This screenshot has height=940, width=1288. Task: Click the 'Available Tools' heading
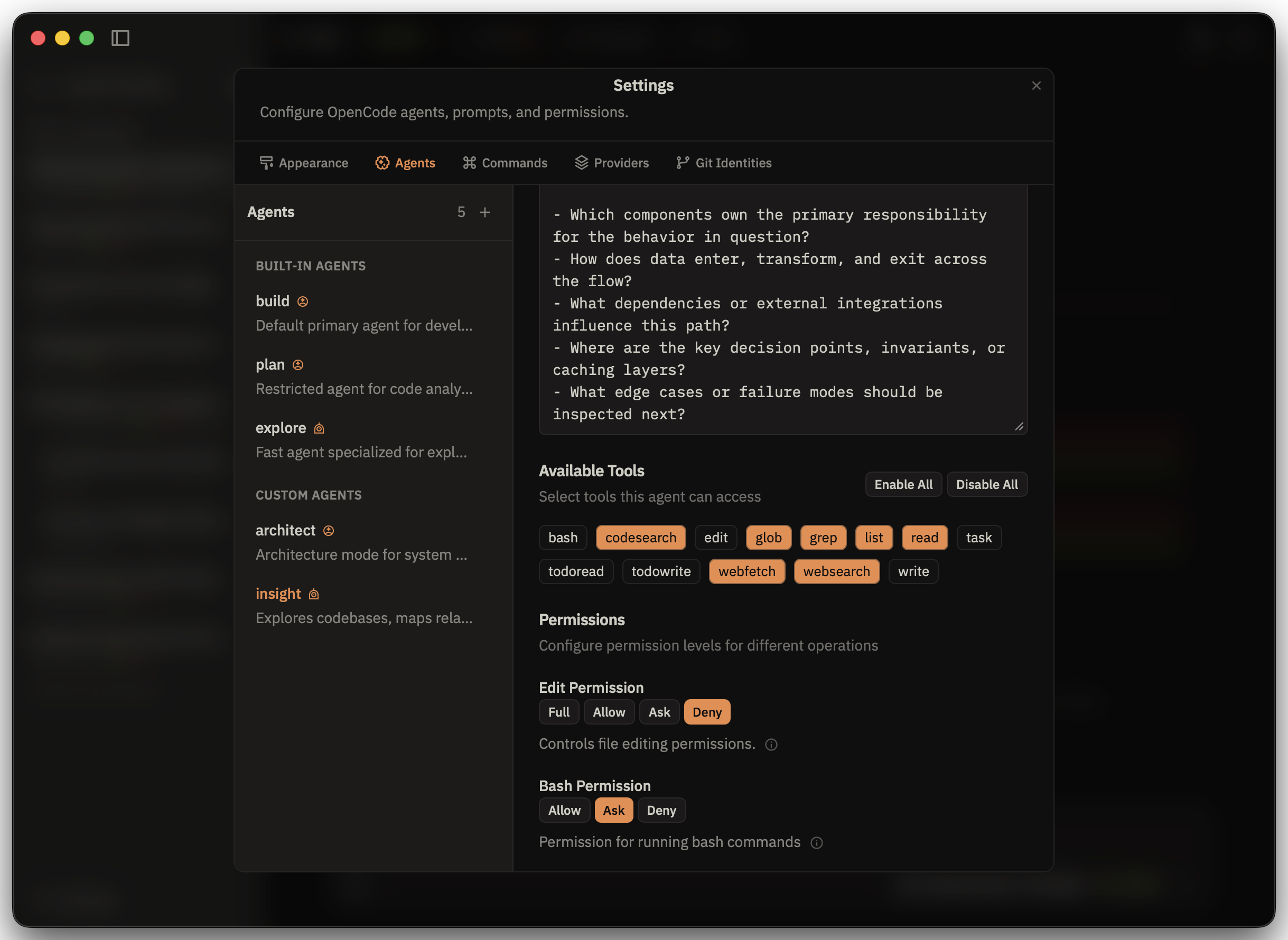591,471
